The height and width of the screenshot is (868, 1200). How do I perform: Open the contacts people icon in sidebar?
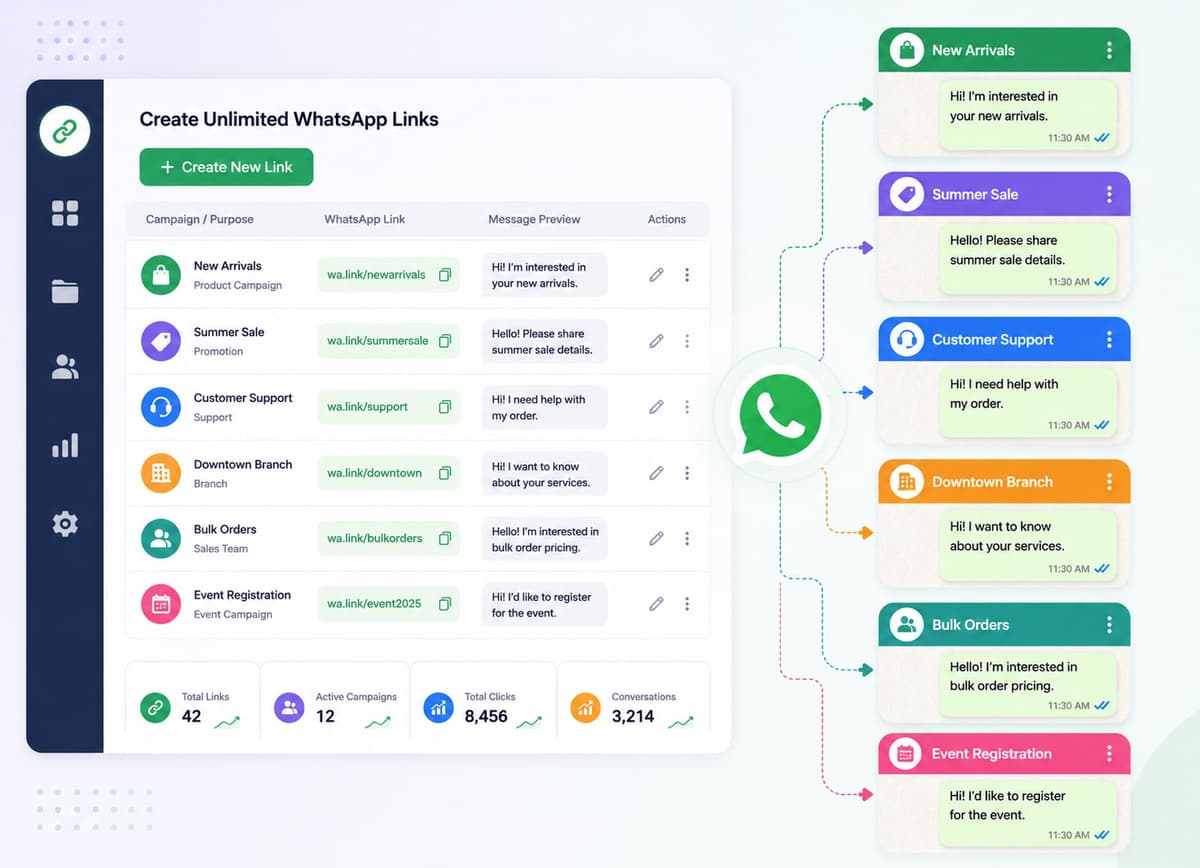click(65, 367)
